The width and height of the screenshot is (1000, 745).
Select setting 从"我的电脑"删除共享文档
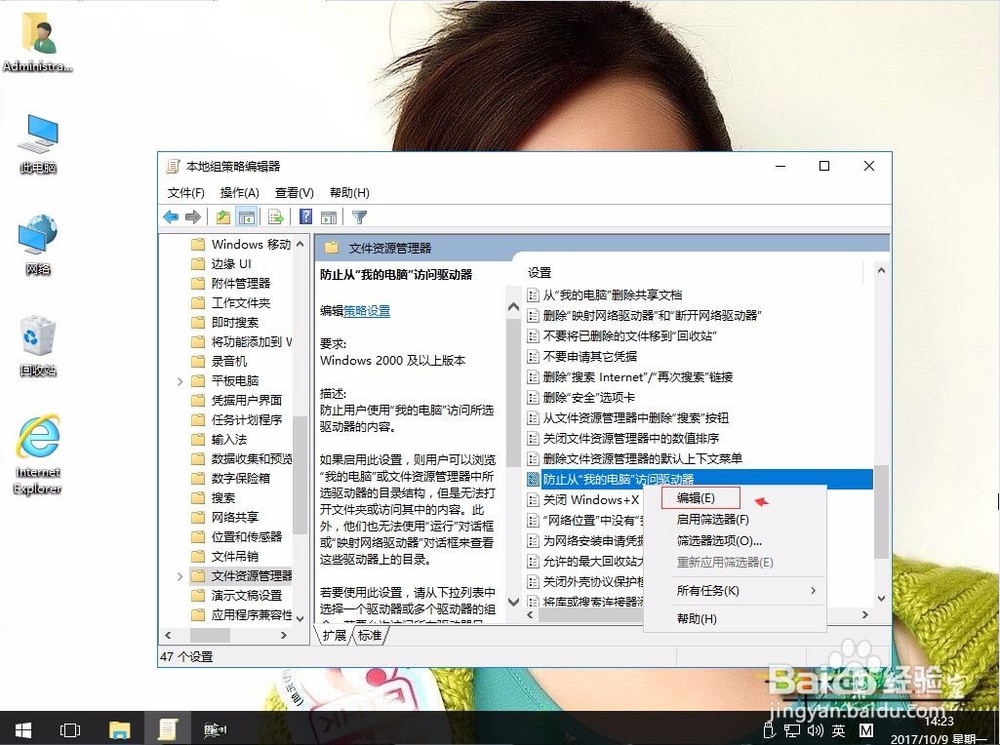(x=612, y=295)
